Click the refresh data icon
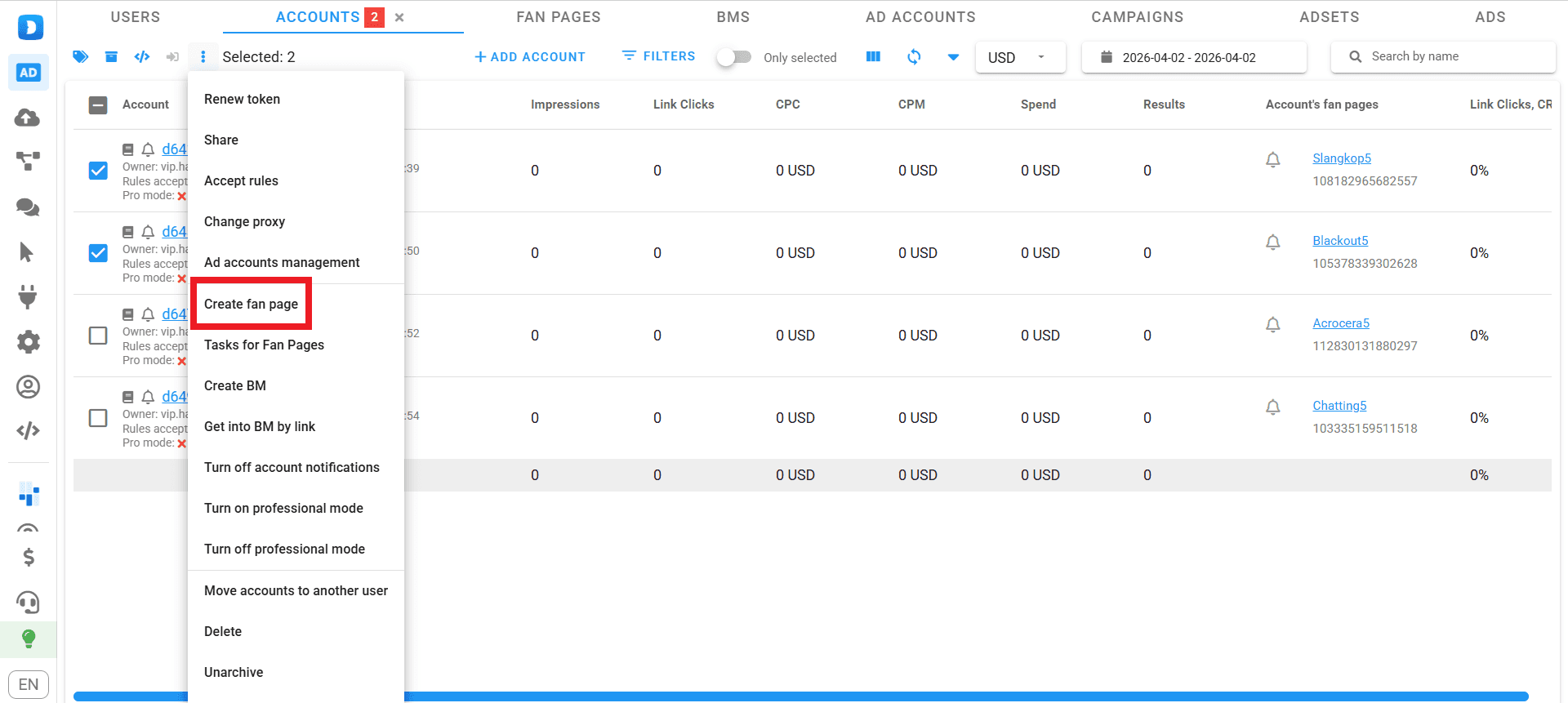 pyautogui.click(x=914, y=56)
